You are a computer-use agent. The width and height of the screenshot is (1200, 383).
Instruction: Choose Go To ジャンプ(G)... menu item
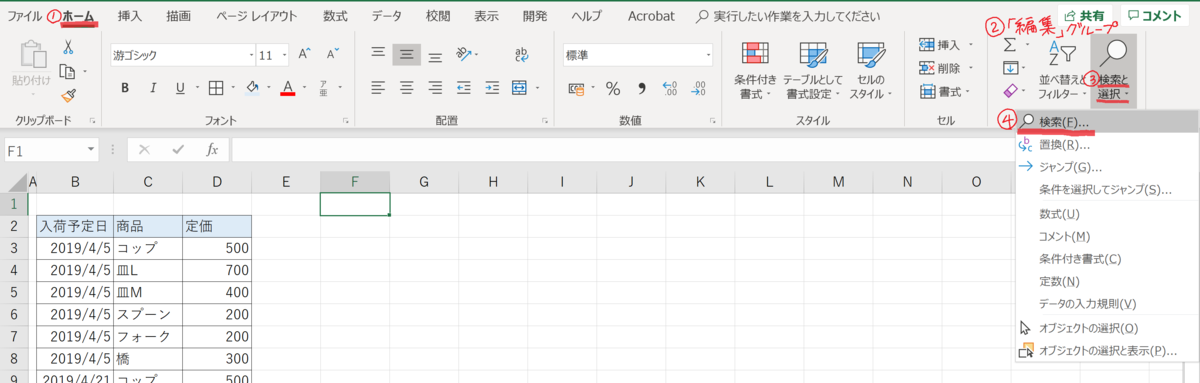click(x=1106, y=167)
